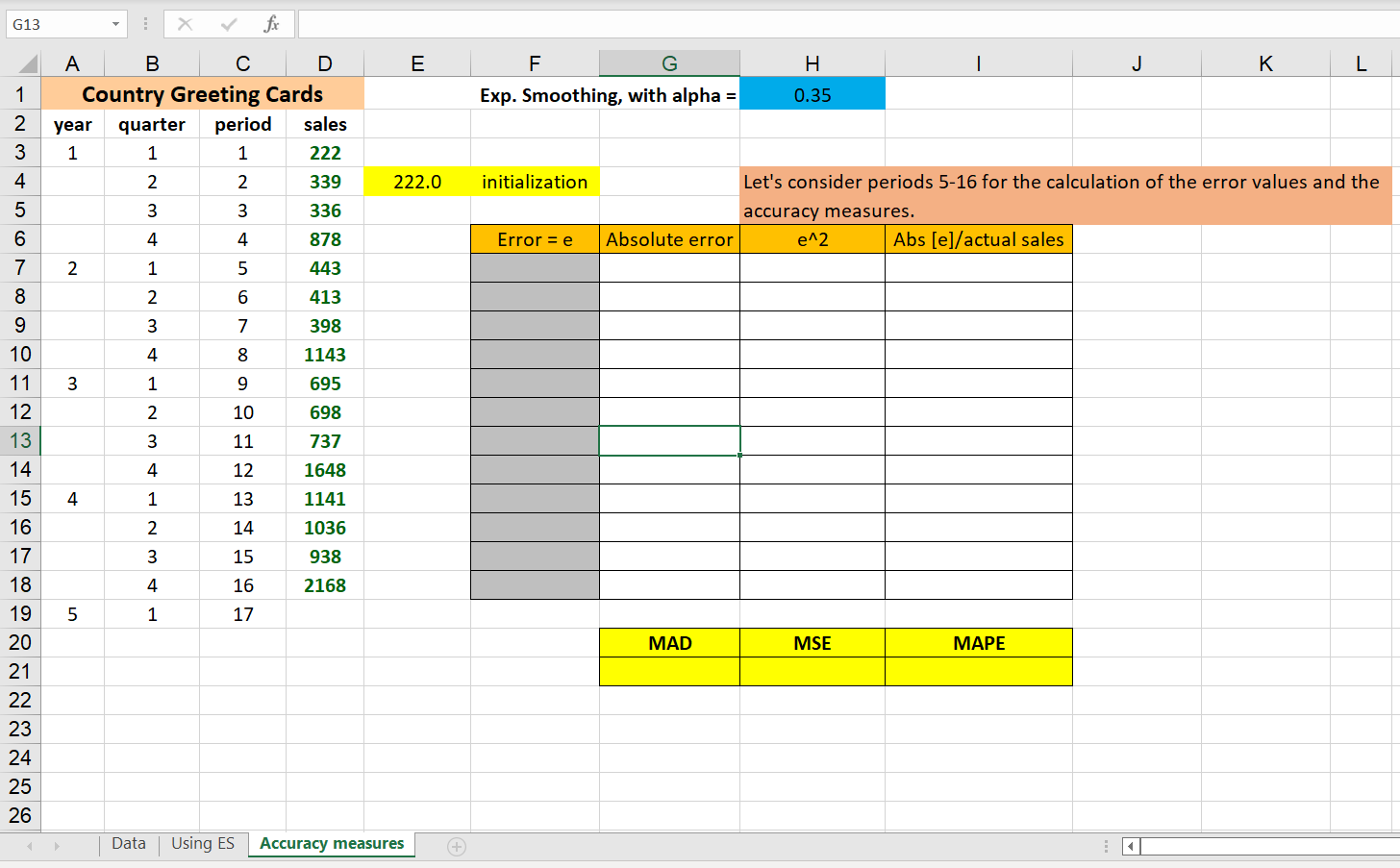Click the empty yellow cell under MSE
Screen dimensions: 1400x868
pos(812,672)
